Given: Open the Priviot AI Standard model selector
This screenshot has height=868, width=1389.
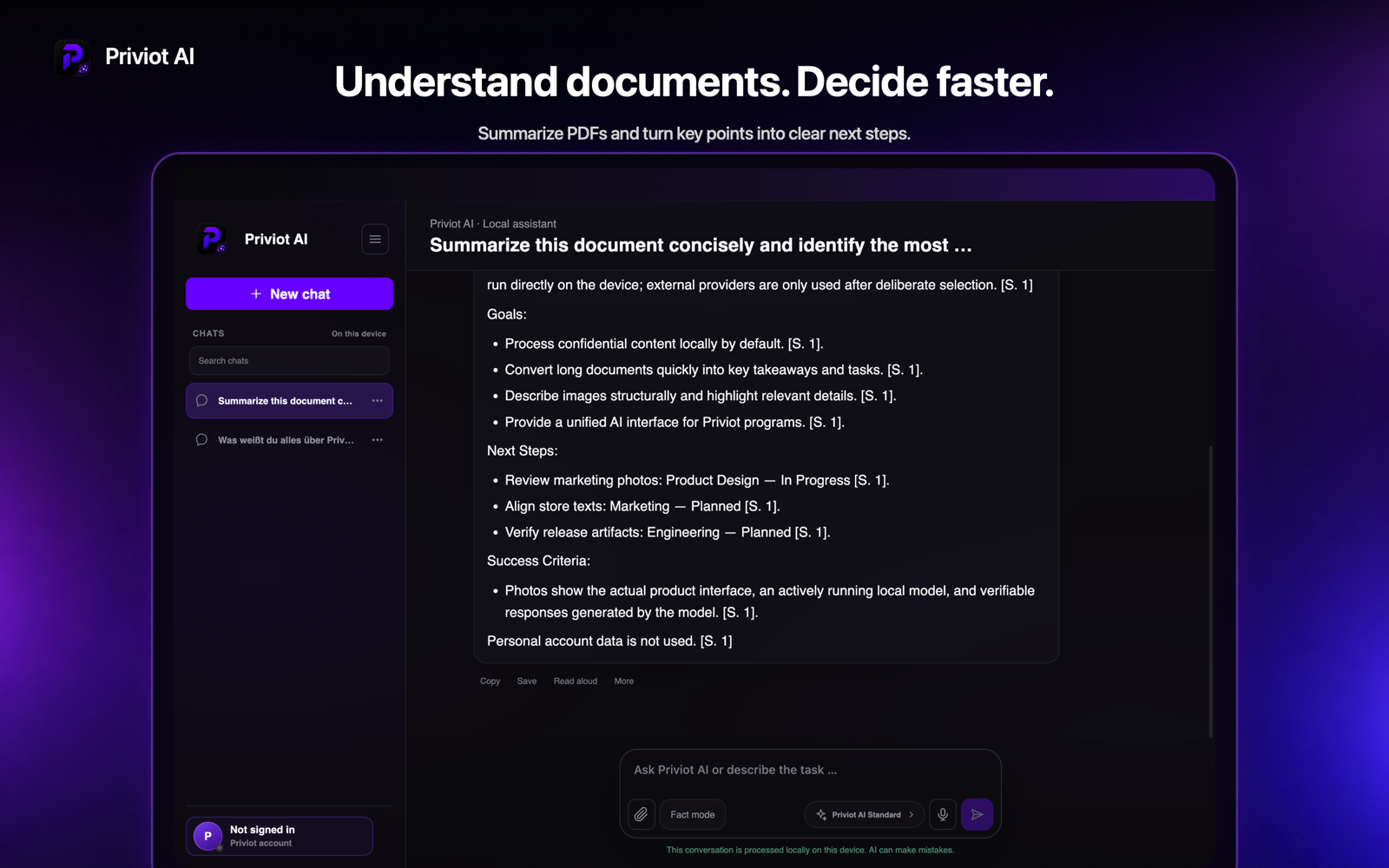Looking at the screenshot, I should pos(865,814).
